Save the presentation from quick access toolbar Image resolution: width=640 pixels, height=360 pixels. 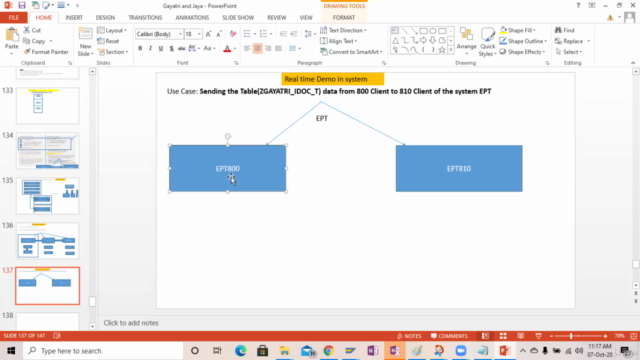(22, 6)
